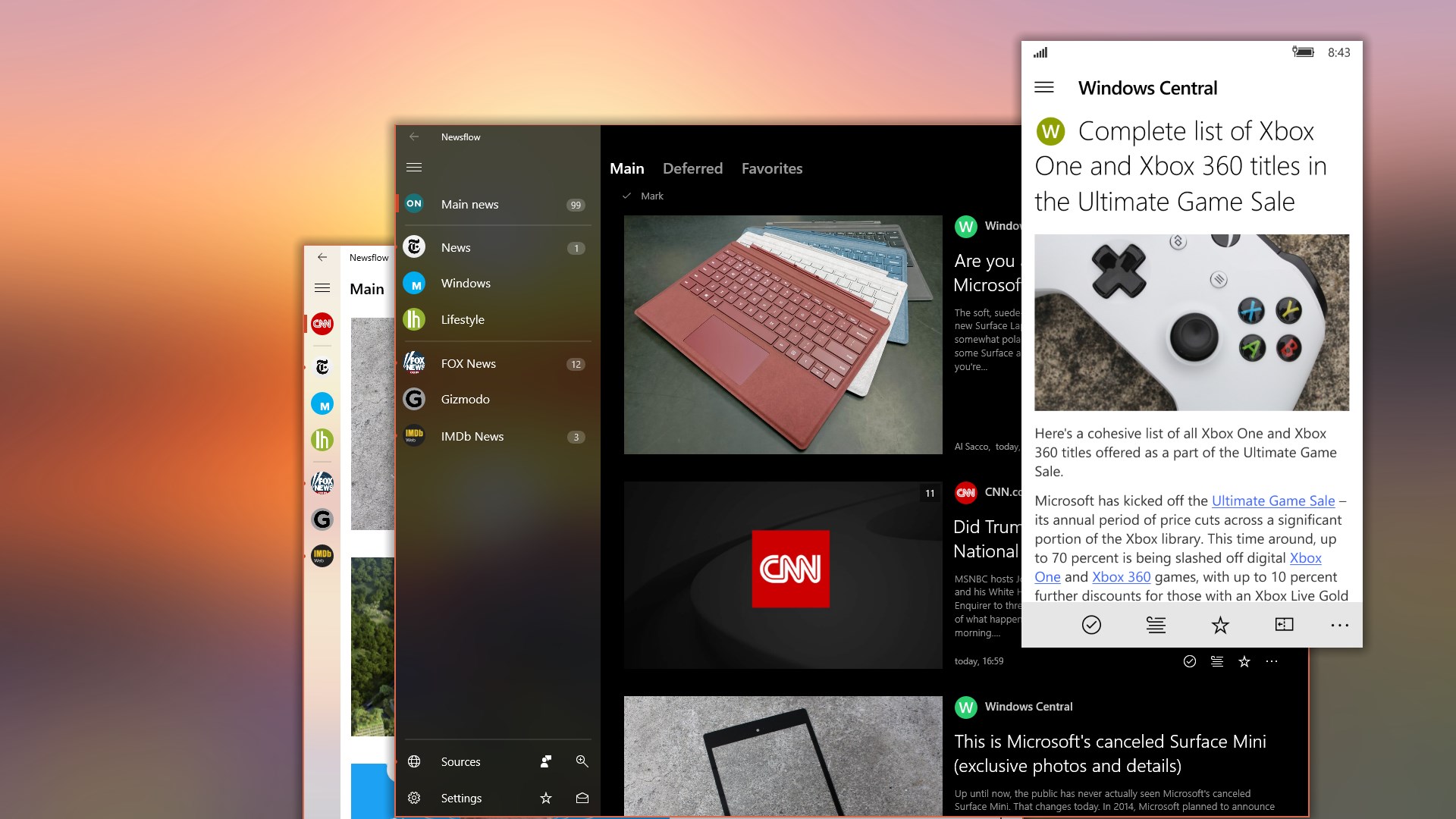Open the Ultimate Game Sale link
The image size is (1456, 819).
click(1272, 500)
